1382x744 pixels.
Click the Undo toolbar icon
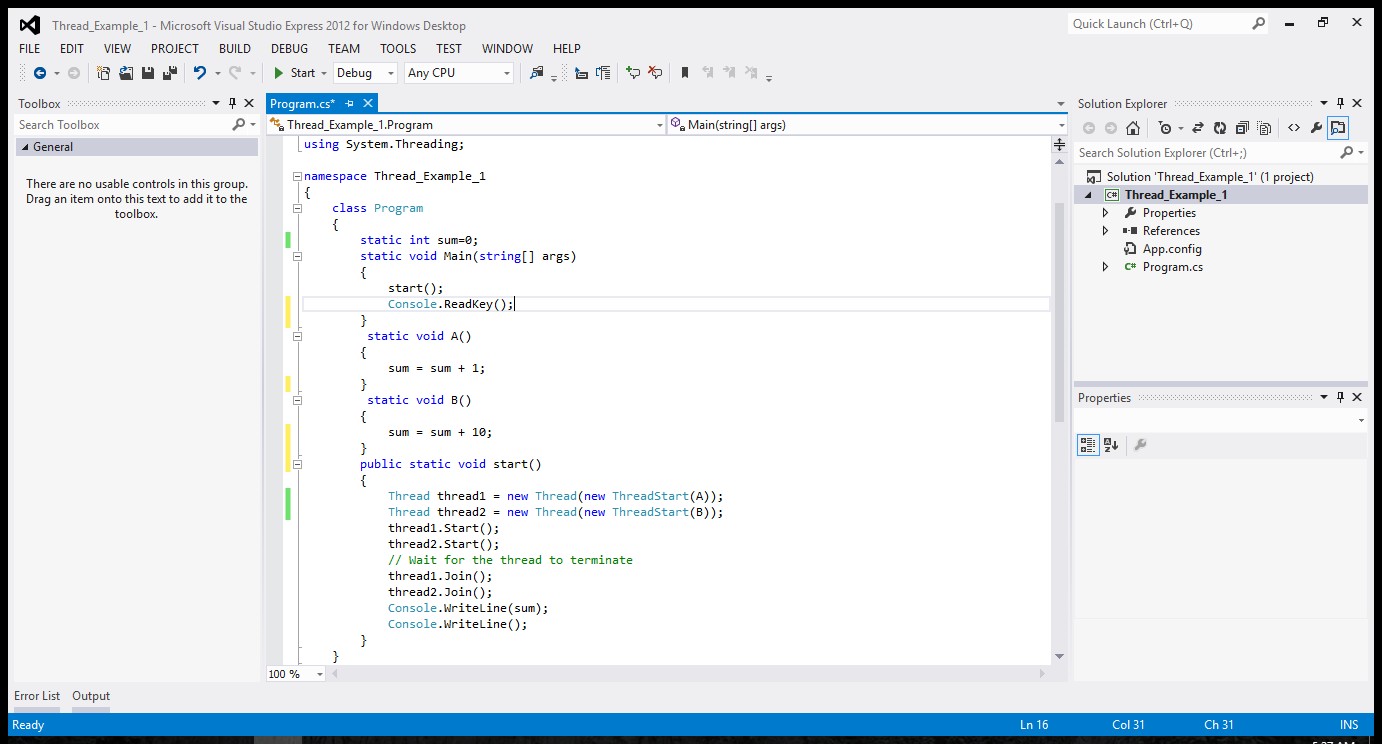(199, 73)
